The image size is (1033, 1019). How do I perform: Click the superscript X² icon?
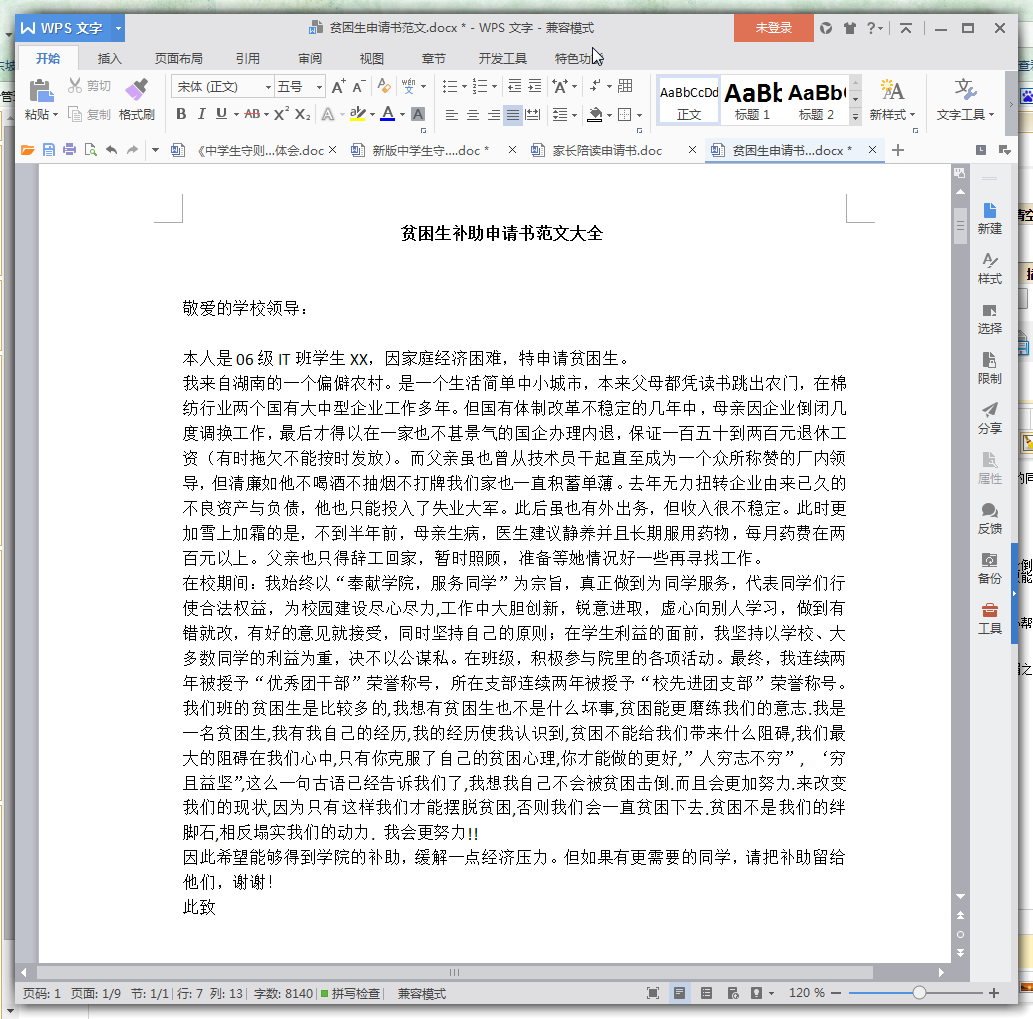click(x=281, y=114)
